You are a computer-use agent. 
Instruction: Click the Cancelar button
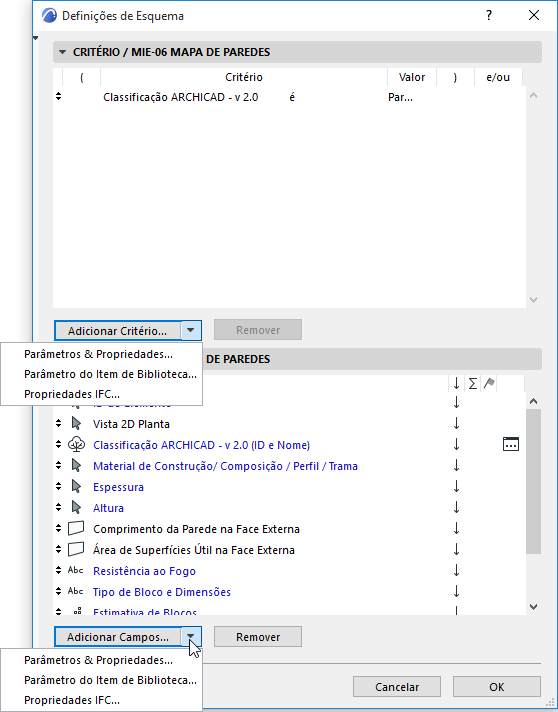tap(397, 687)
